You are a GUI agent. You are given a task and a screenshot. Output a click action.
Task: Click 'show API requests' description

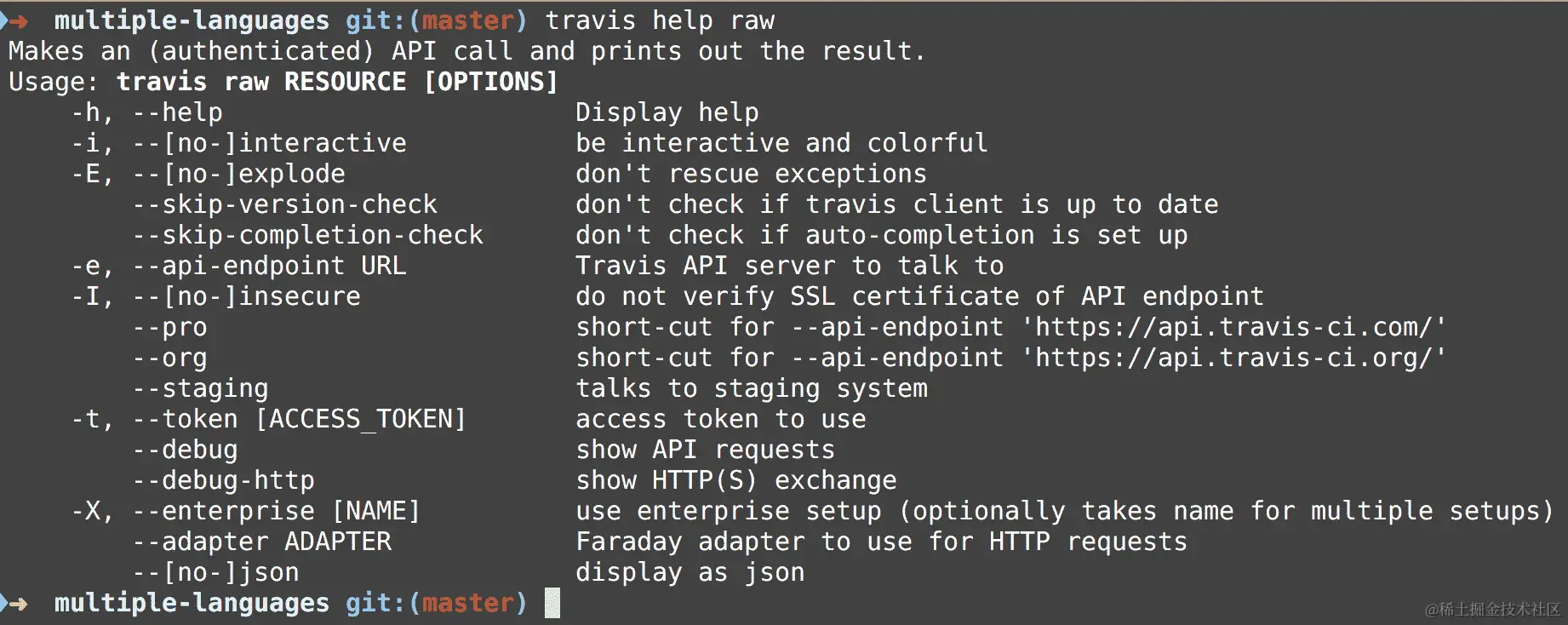point(706,450)
